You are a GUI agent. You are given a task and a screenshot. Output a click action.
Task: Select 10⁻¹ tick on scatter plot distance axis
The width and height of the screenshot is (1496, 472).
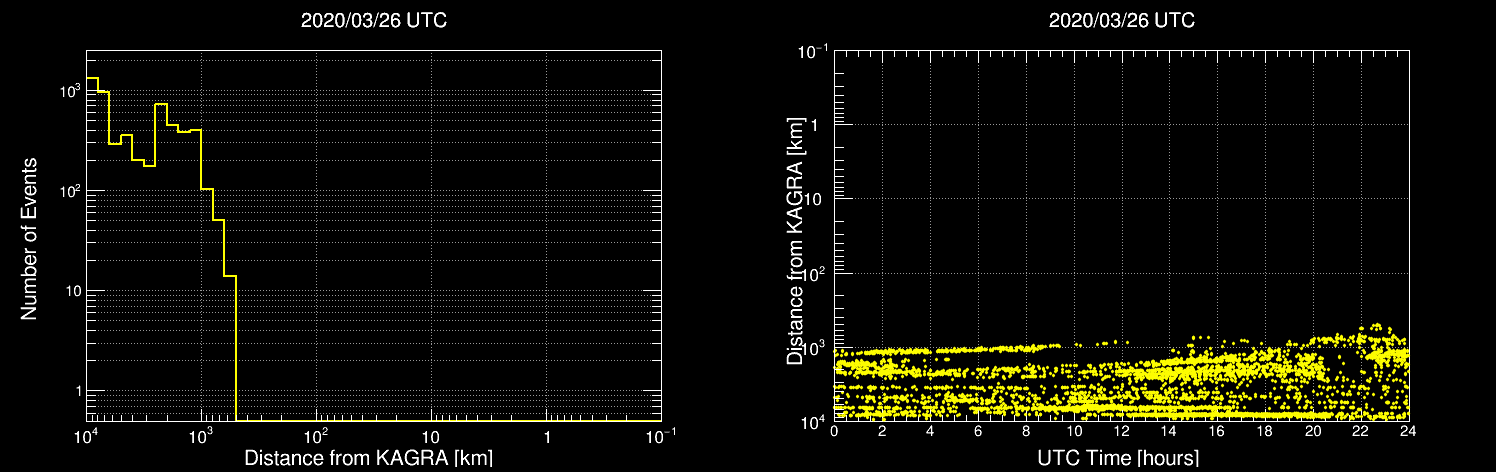coord(812,49)
